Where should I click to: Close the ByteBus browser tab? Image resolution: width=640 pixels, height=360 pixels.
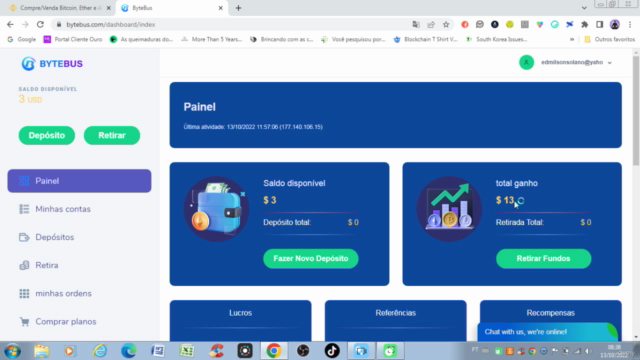[220, 8]
